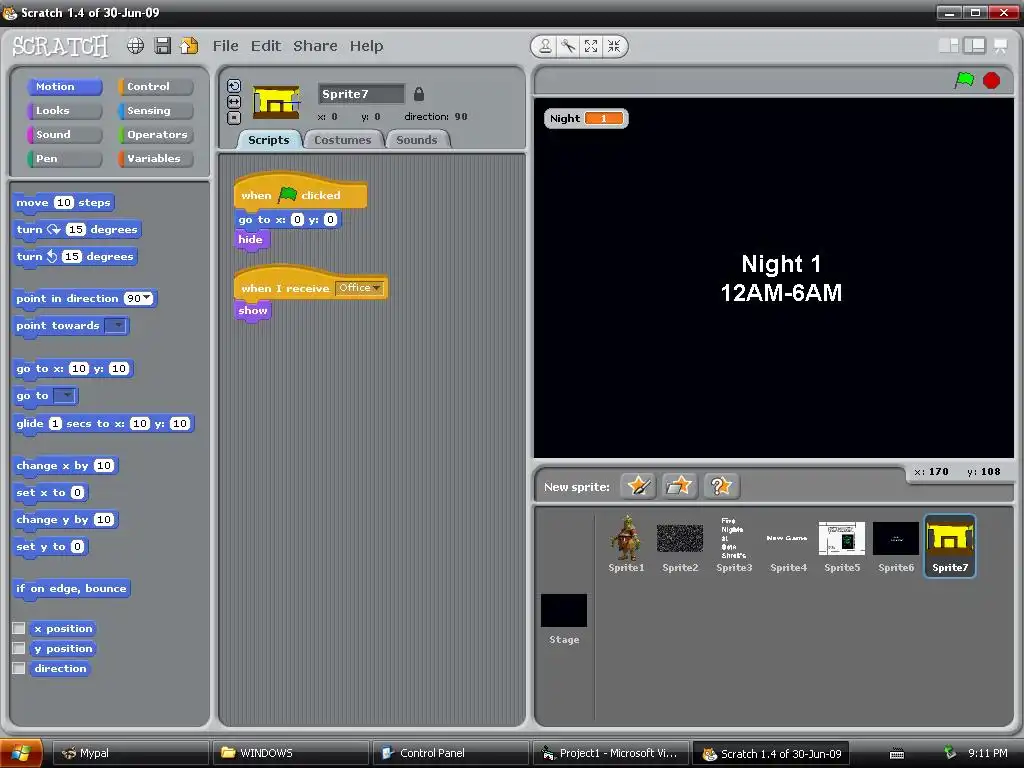Click the if on edge, bounce block
1024x768 pixels.
pos(71,588)
